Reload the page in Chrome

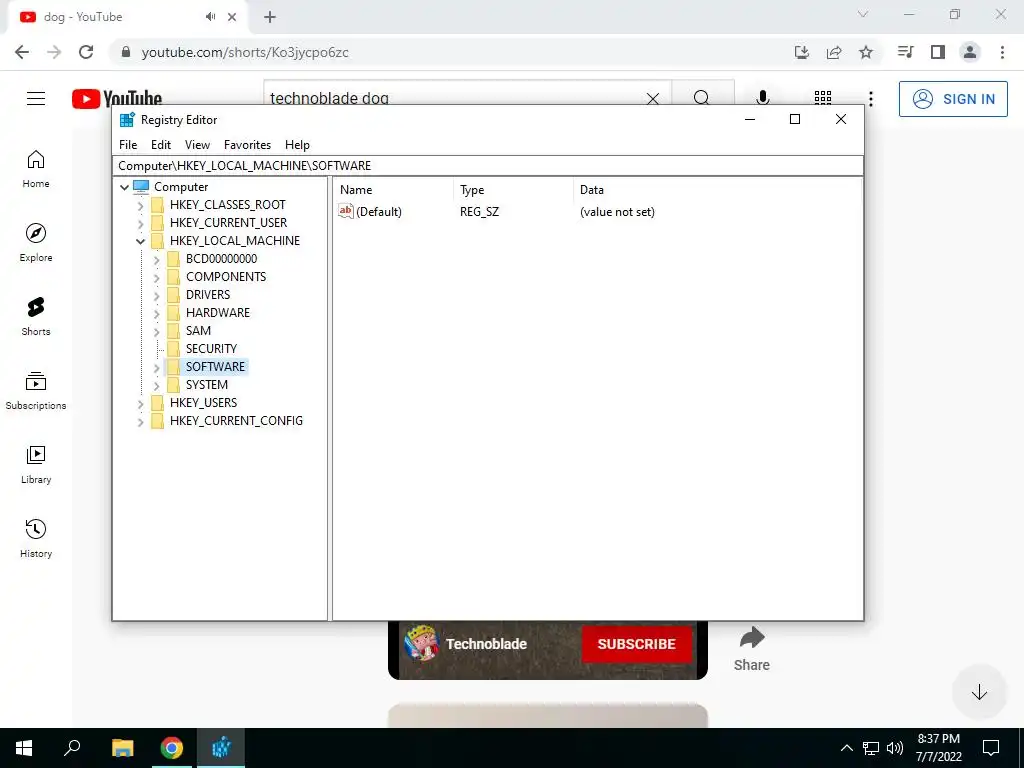click(x=86, y=52)
